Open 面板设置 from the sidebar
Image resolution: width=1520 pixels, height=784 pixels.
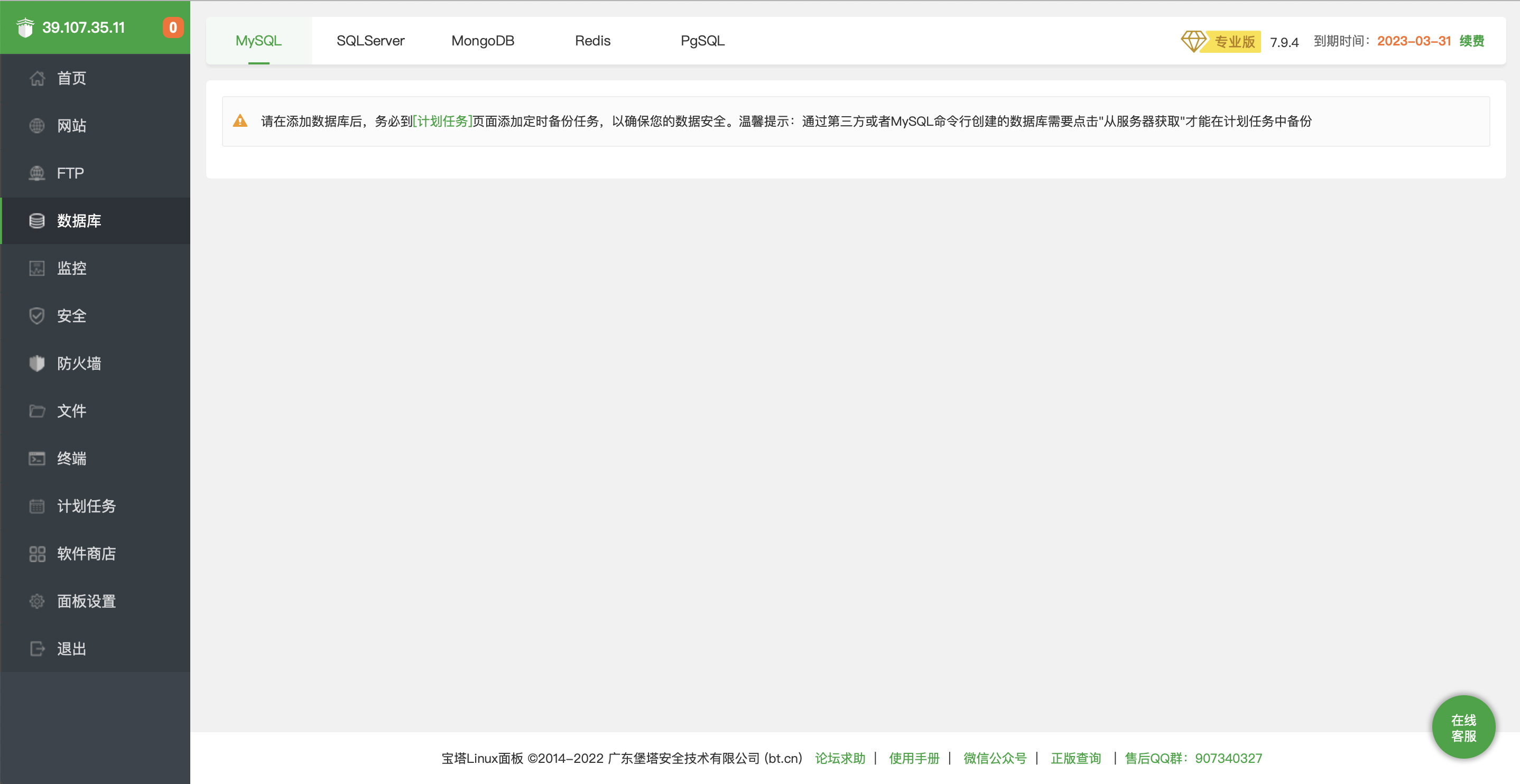[x=86, y=601]
